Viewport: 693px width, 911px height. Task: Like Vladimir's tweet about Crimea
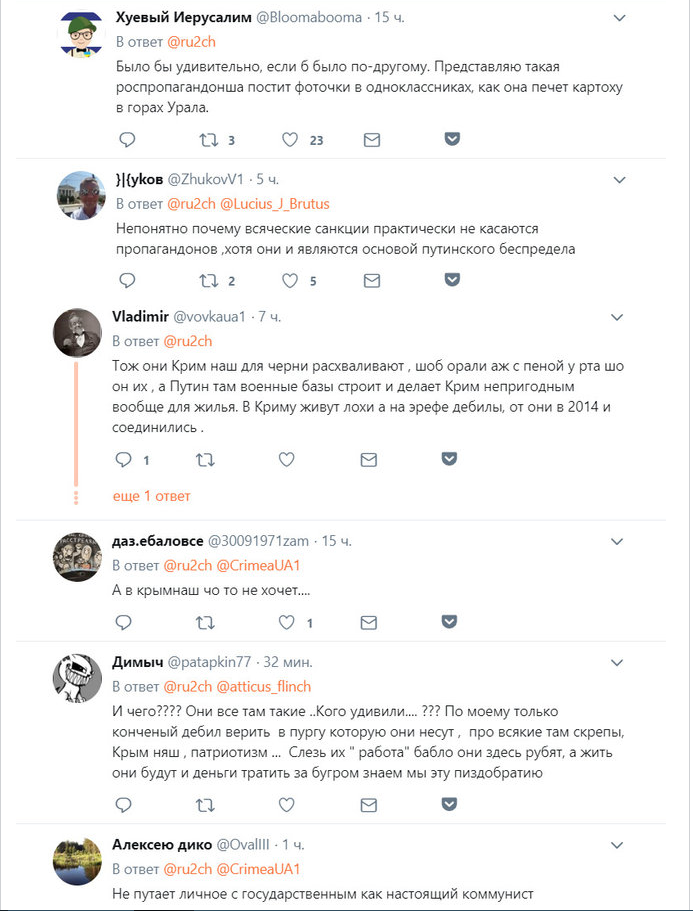(x=286, y=460)
